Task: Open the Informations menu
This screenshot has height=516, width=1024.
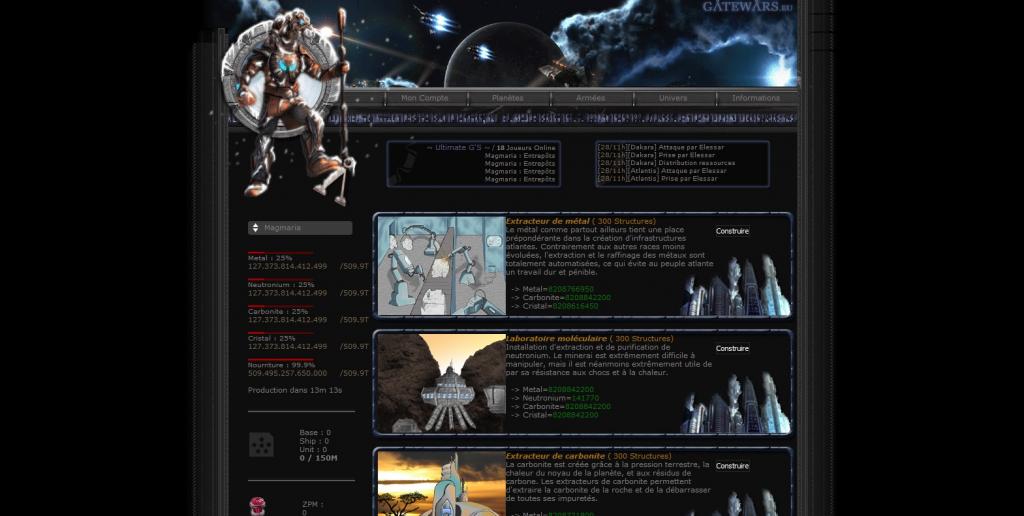Action: (756, 98)
